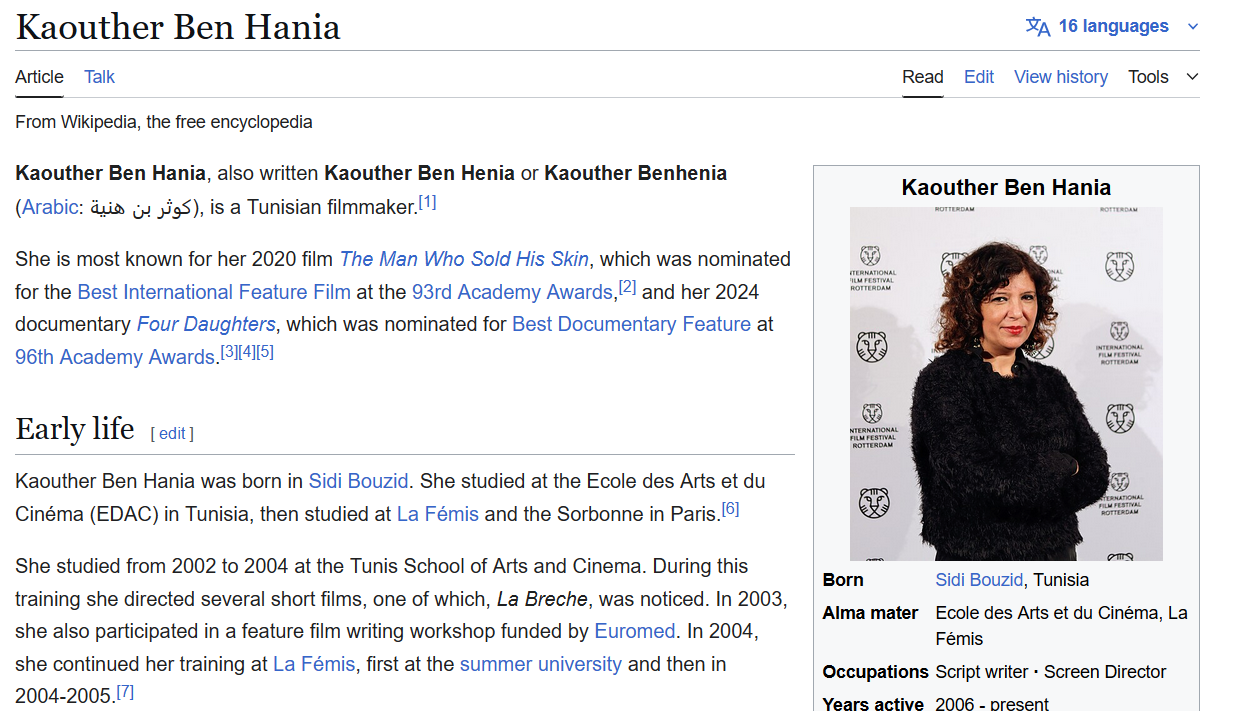
Task: Click the Four Daughters link
Action: (206, 324)
